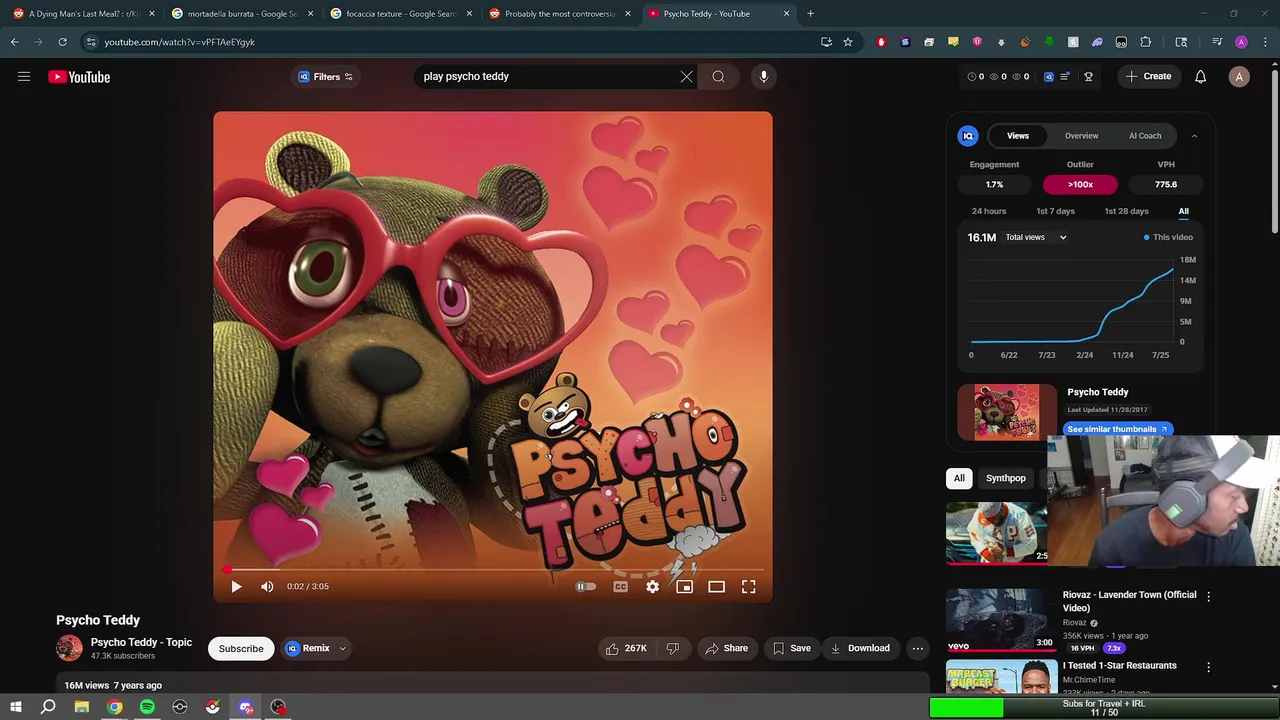Image resolution: width=1280 pixels, height=720 pixels.
Task: Open more actions ellipsis below video
Action: tap(917, 648)
